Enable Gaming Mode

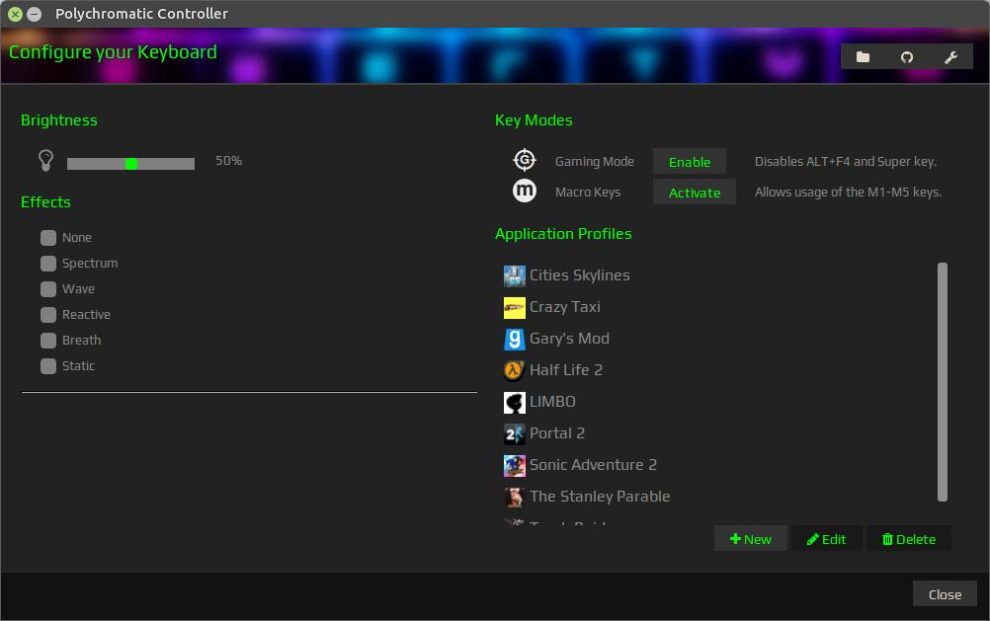(689, 162)
